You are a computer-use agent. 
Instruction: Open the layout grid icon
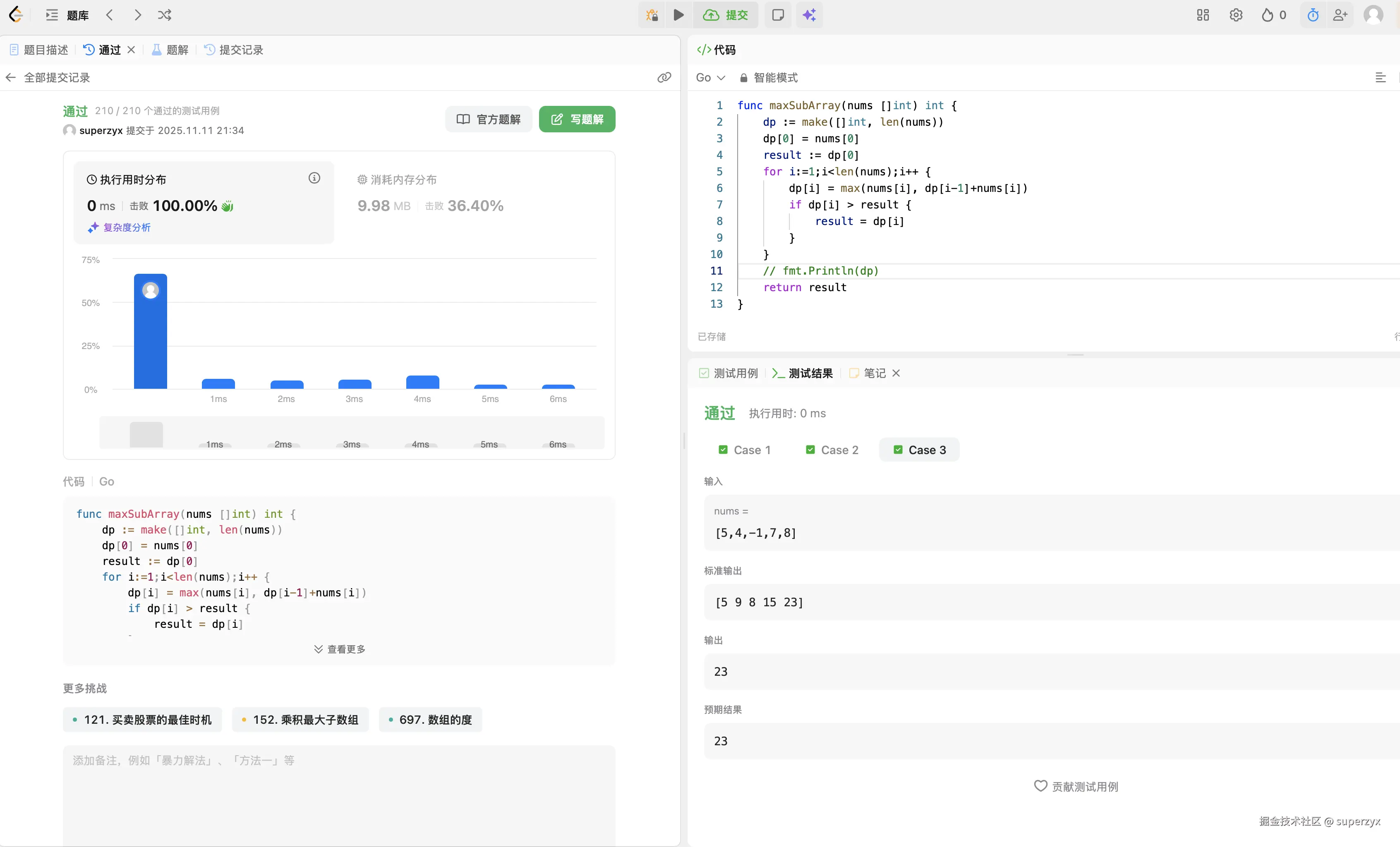tap(1202, 15)
